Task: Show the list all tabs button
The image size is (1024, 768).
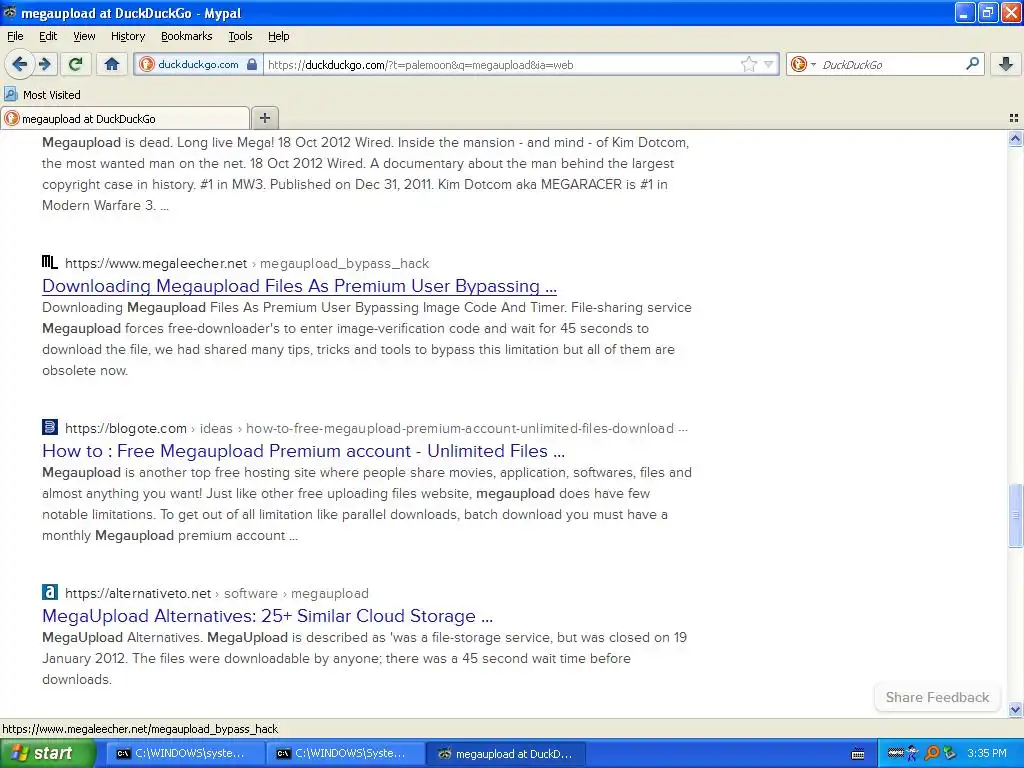Action: (1014, 118)
